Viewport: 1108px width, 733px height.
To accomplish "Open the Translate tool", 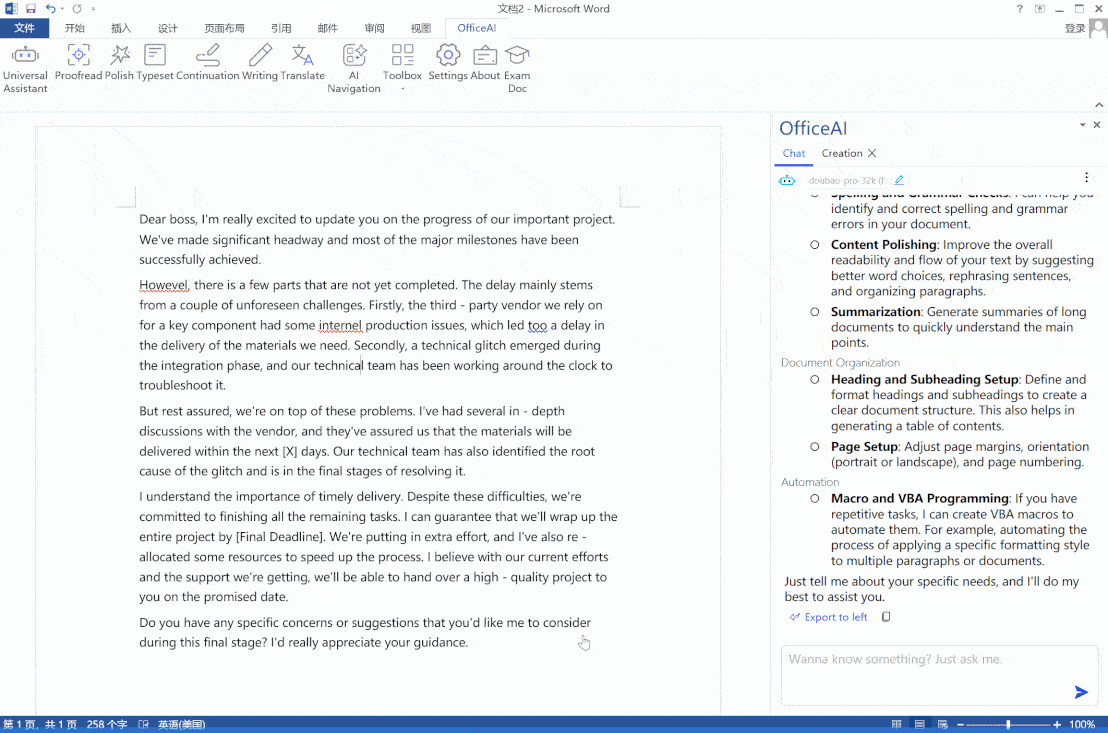I will (302, 62).
